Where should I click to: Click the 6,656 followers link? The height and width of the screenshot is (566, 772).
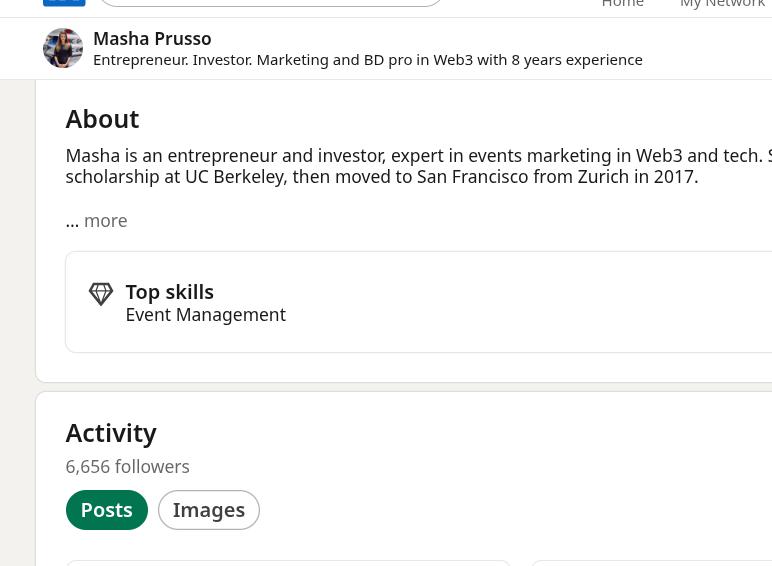[x=127, y=467]
